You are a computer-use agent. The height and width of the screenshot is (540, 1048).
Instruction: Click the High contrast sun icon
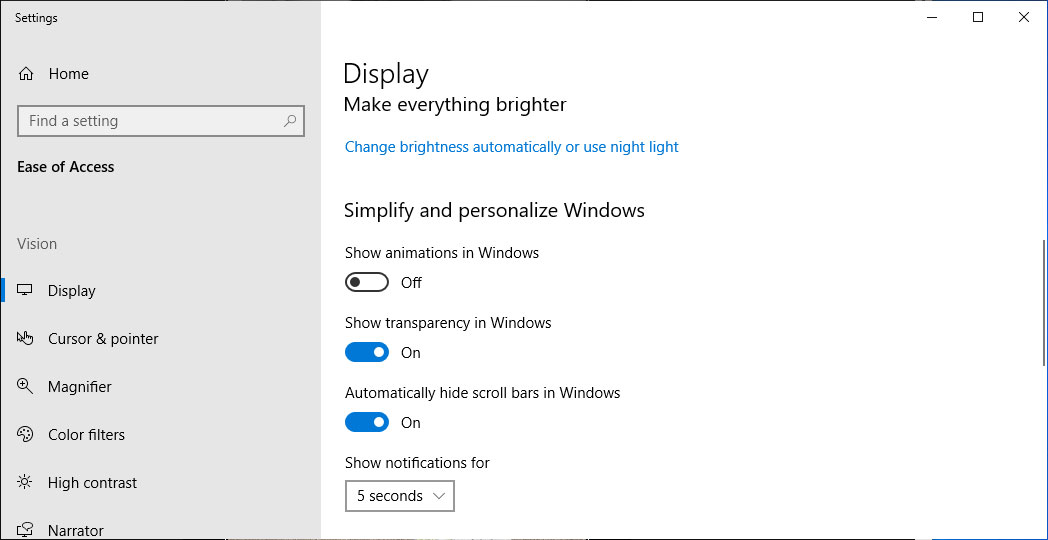coord(25,483)
